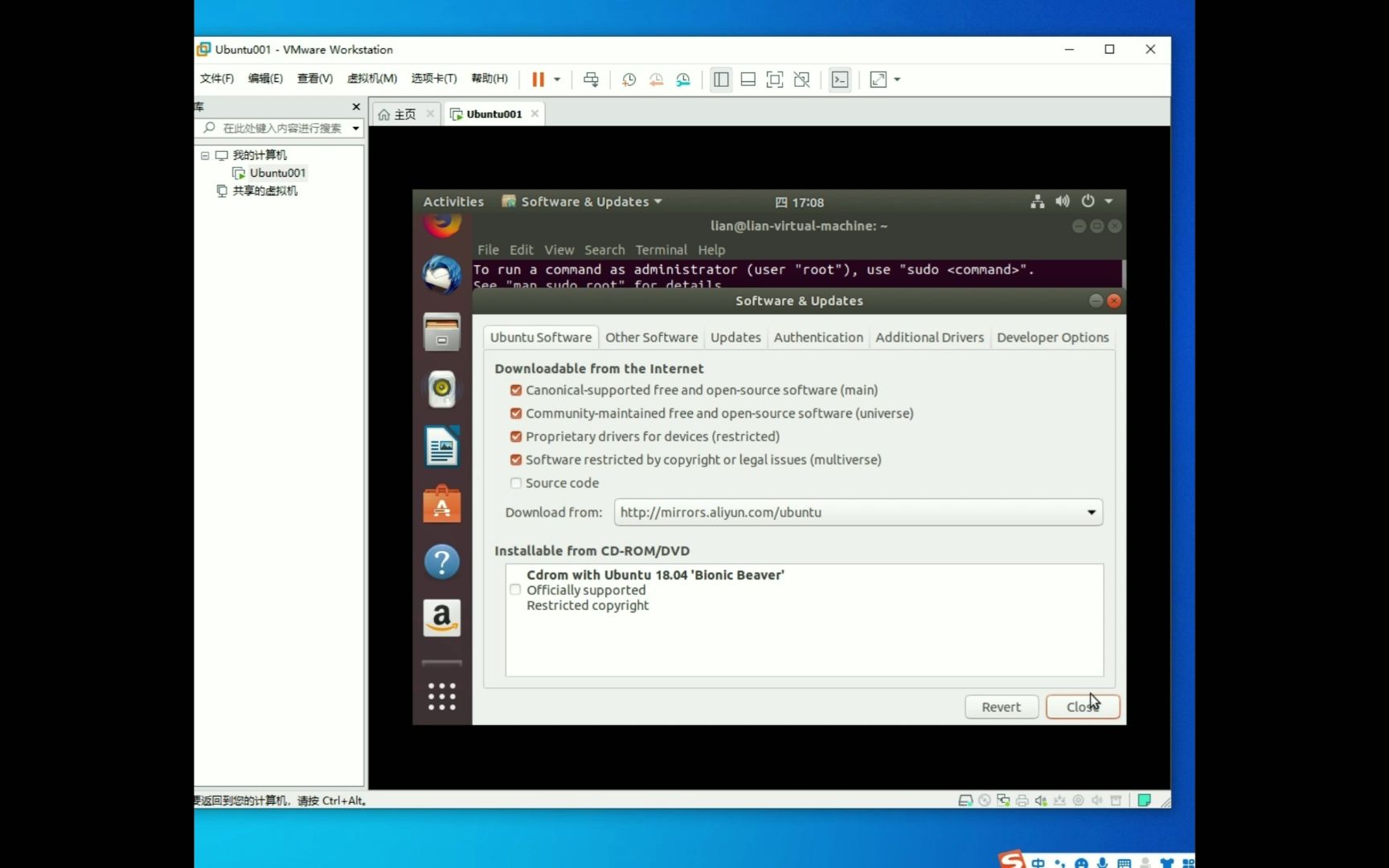Screen dimensions: 1389x868
Task: Select Ubuntu001 in the library tree
Action: [x=277, y=173]
